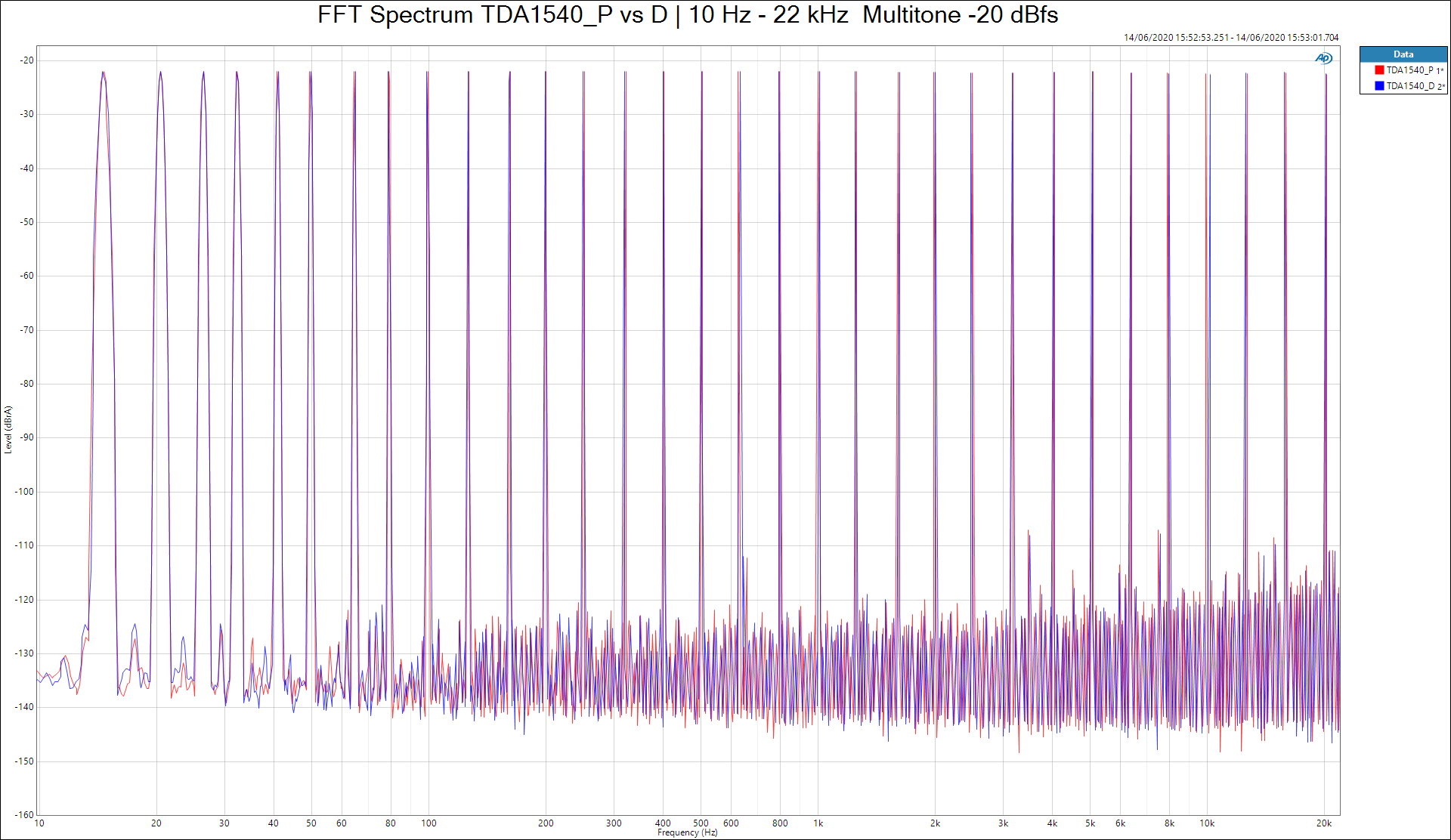Click the 10 Hz frequency tick label
1451x840 pixels.
[x=39, y=823]
